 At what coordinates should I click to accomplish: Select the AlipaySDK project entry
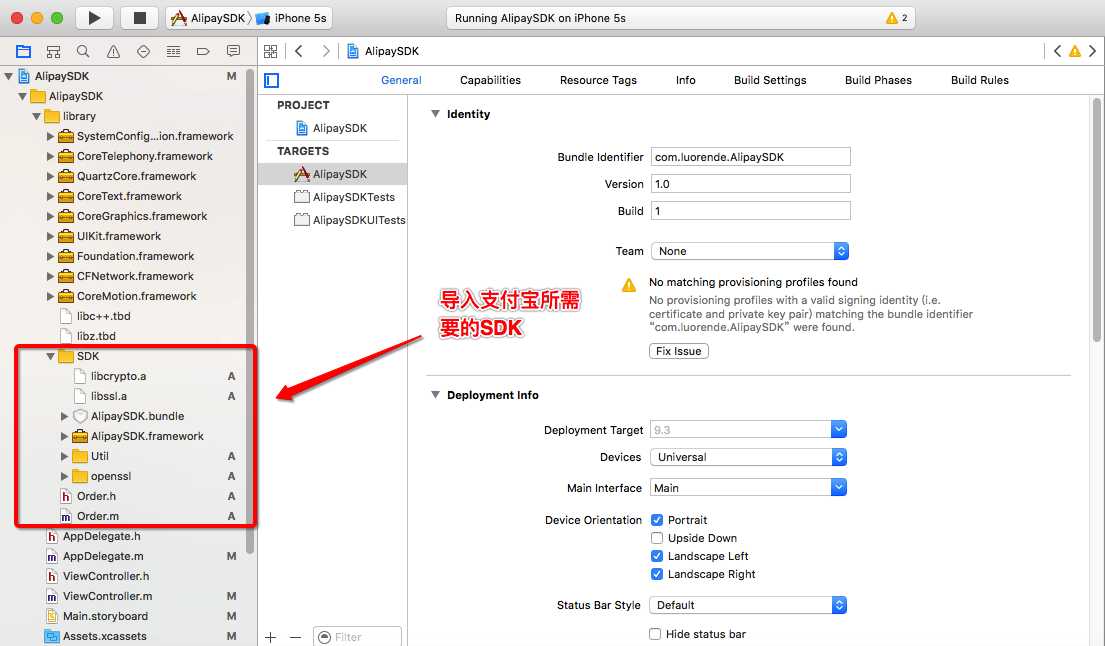pos(332,128)
